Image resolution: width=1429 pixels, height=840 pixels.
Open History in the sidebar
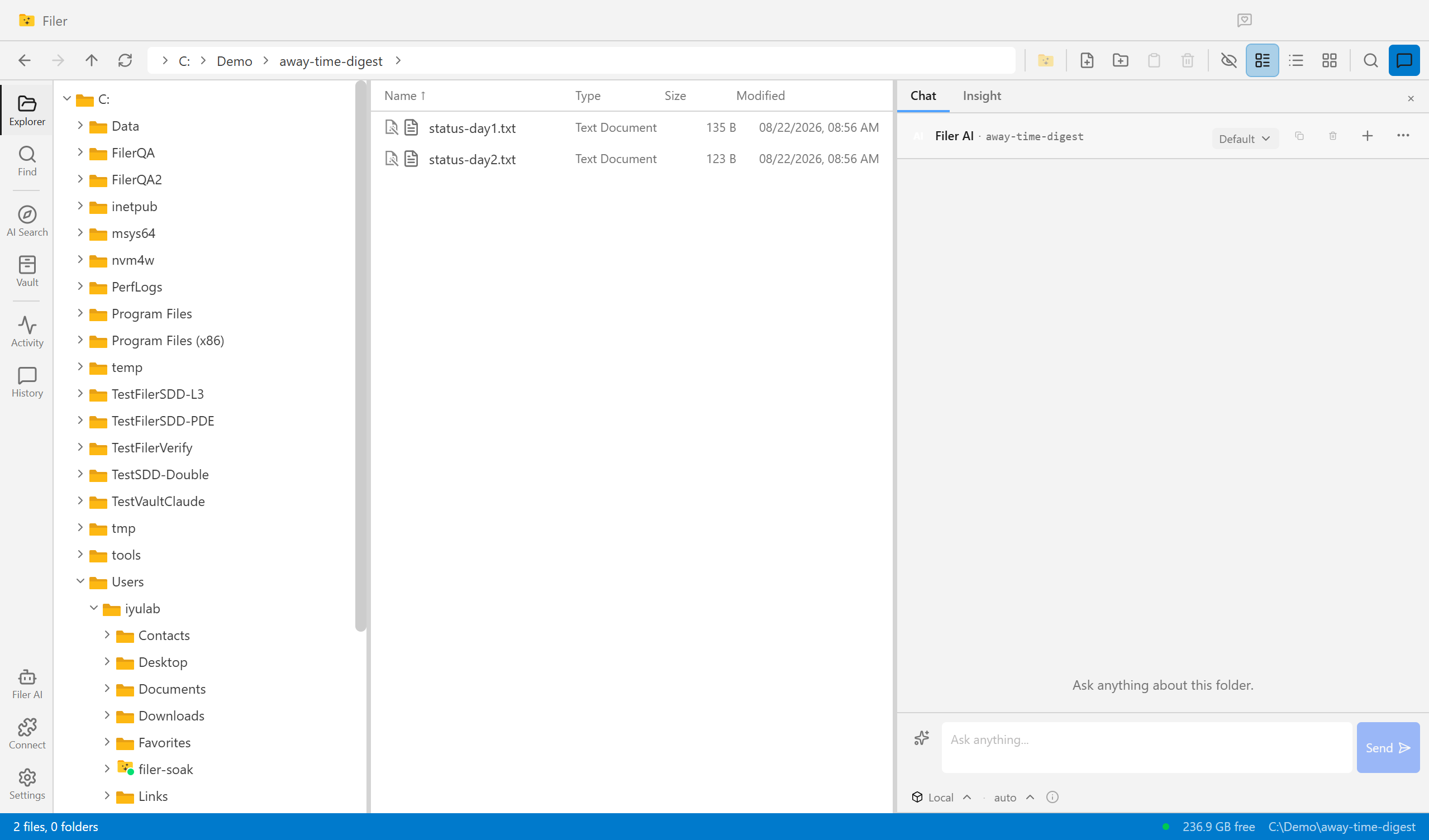coord(27,383)
